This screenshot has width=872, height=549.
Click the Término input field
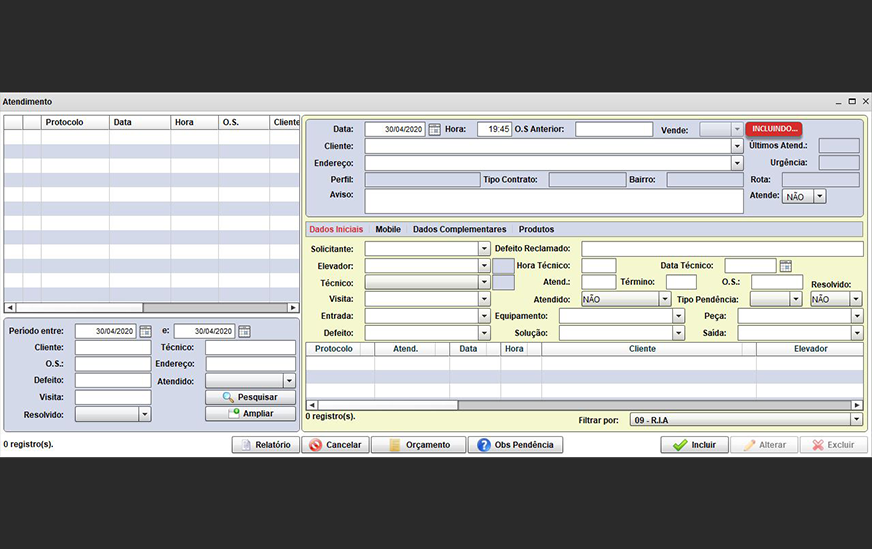[681, 282]
